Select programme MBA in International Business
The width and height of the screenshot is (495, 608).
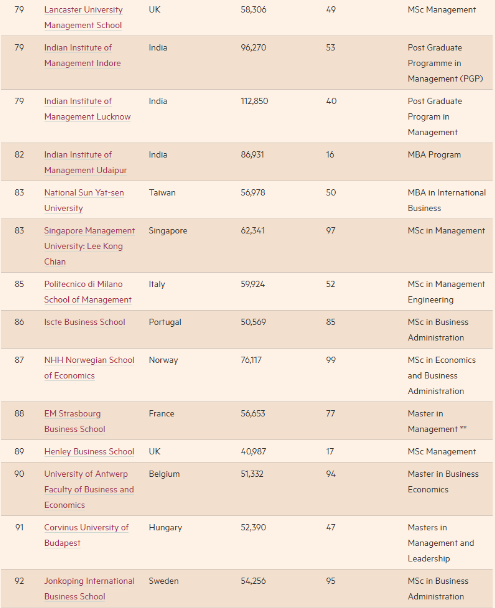(x=447, y=200)
